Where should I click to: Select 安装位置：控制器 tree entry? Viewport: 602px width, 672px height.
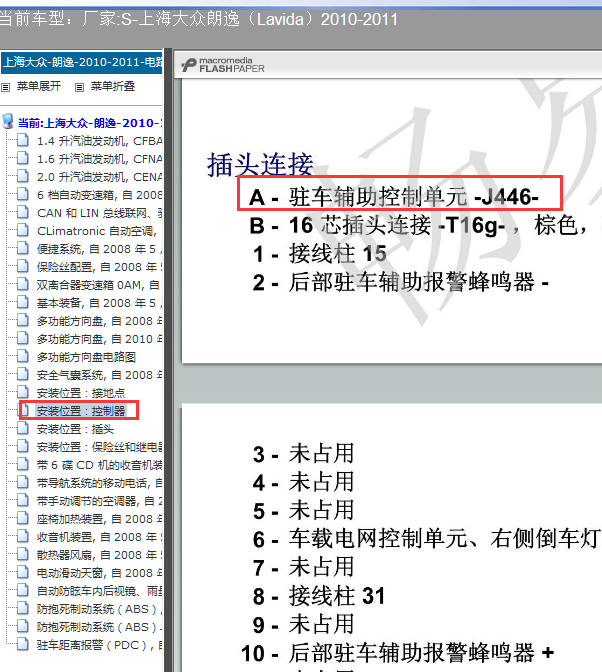pyautogui.click(x=81, y=411)
